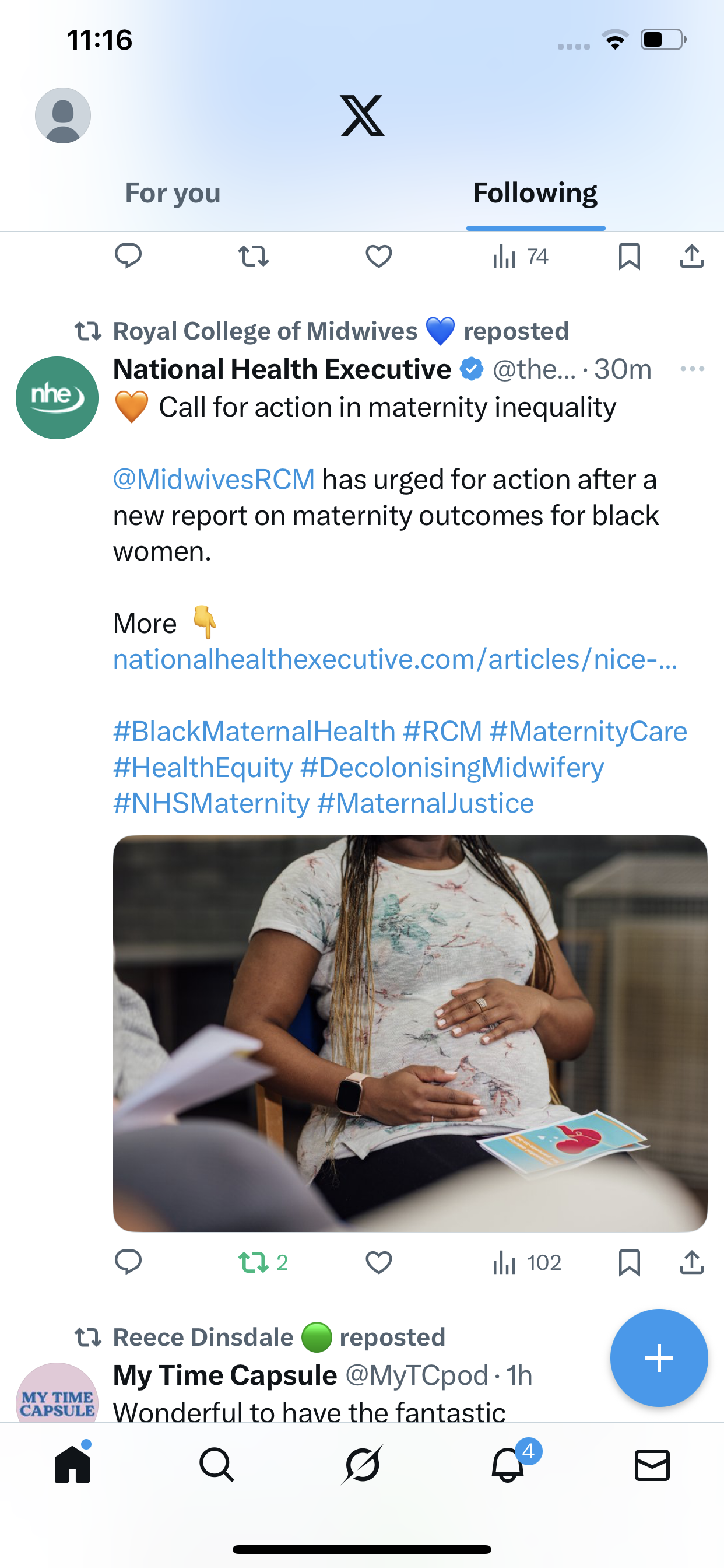This screenshot has height=1568, width=724.
Task: Compose a new post with plus button
Action: [659, 1358]
